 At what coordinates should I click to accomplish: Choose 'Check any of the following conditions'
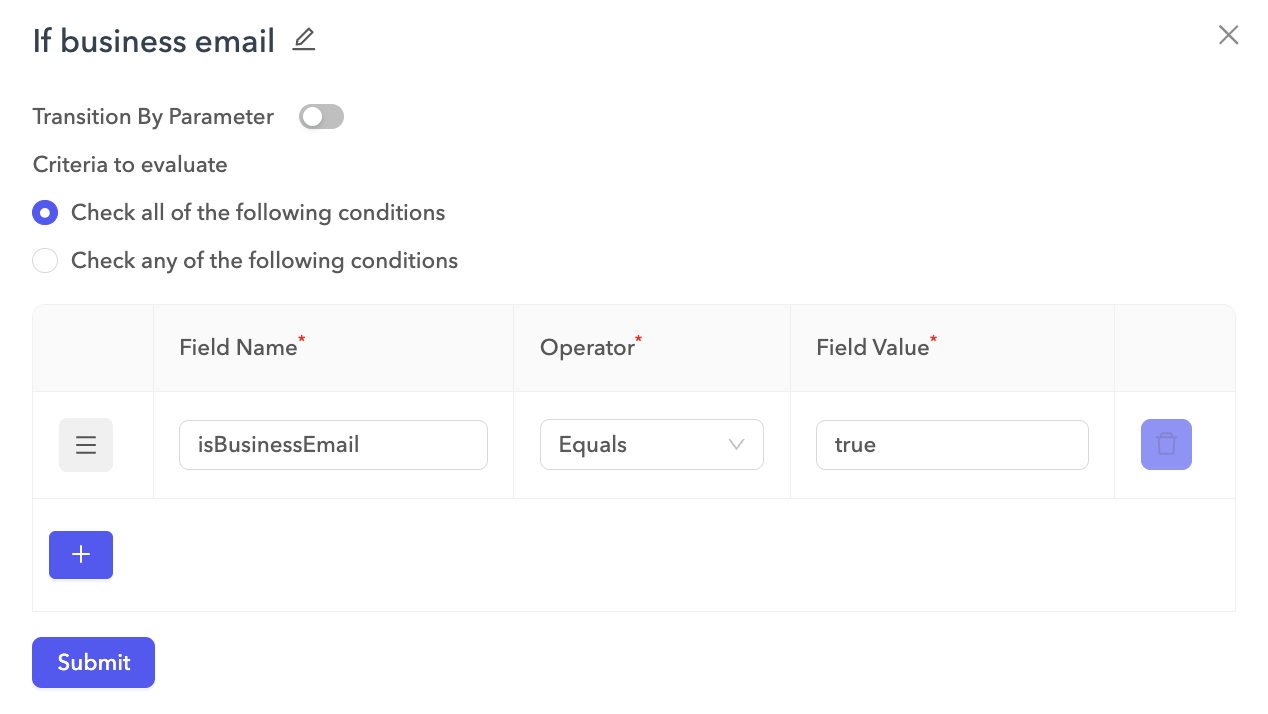click(x=45, y=260)
